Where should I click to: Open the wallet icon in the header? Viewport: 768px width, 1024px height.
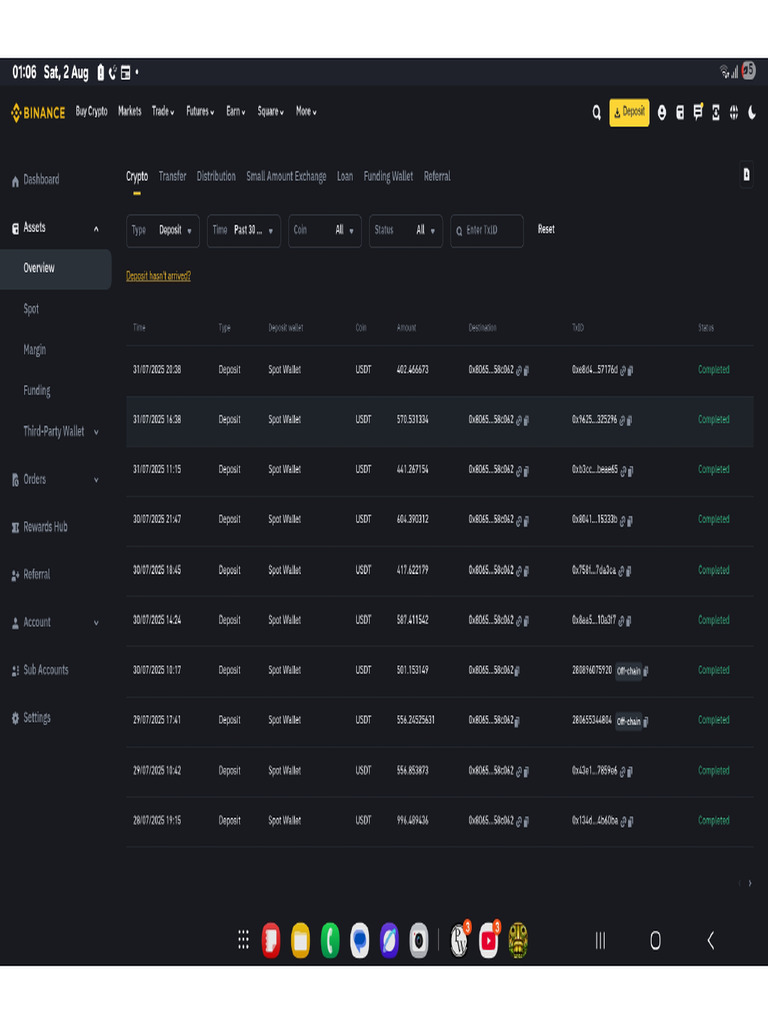680,113
